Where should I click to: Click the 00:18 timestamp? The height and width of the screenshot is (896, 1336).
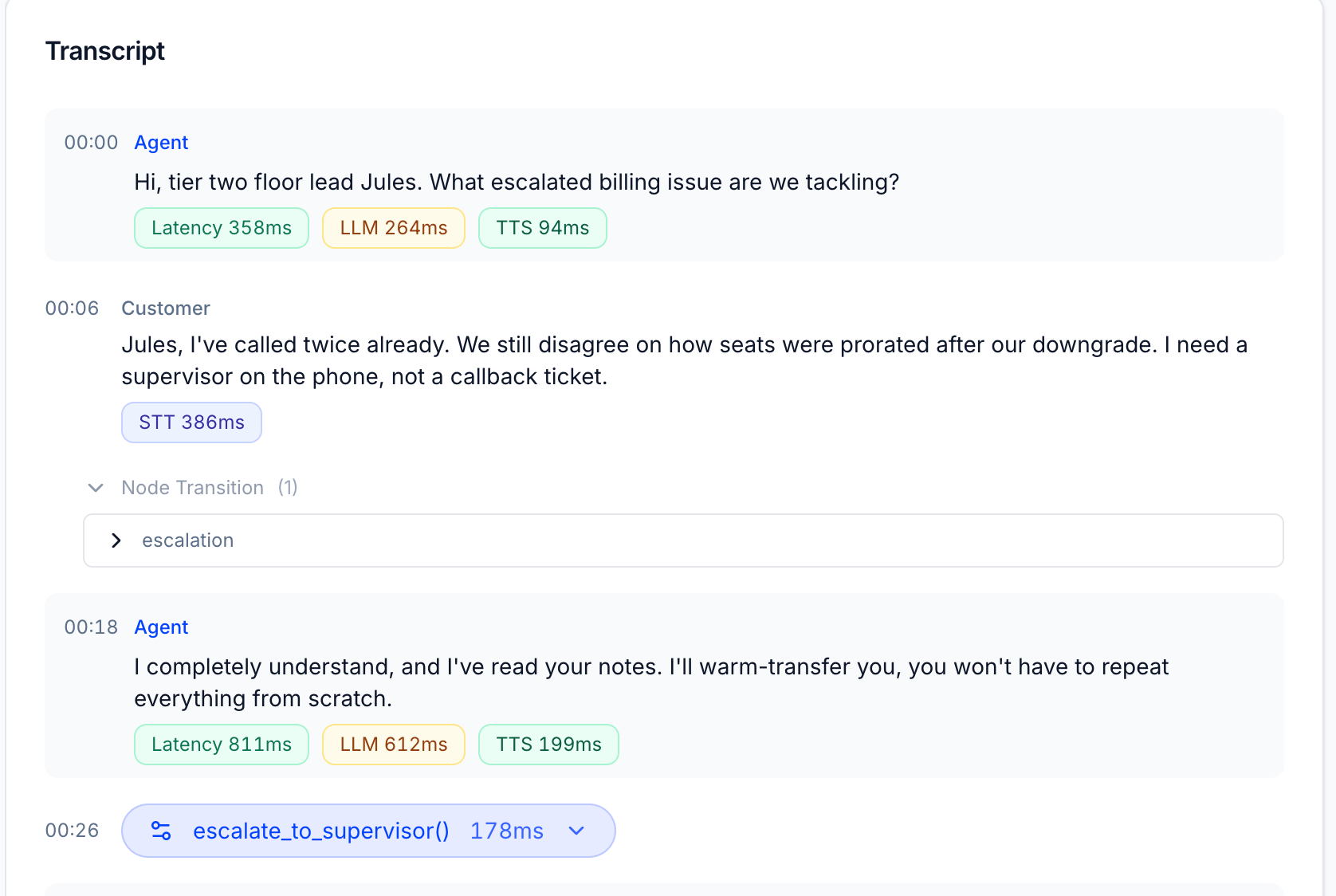pos(91,627)
